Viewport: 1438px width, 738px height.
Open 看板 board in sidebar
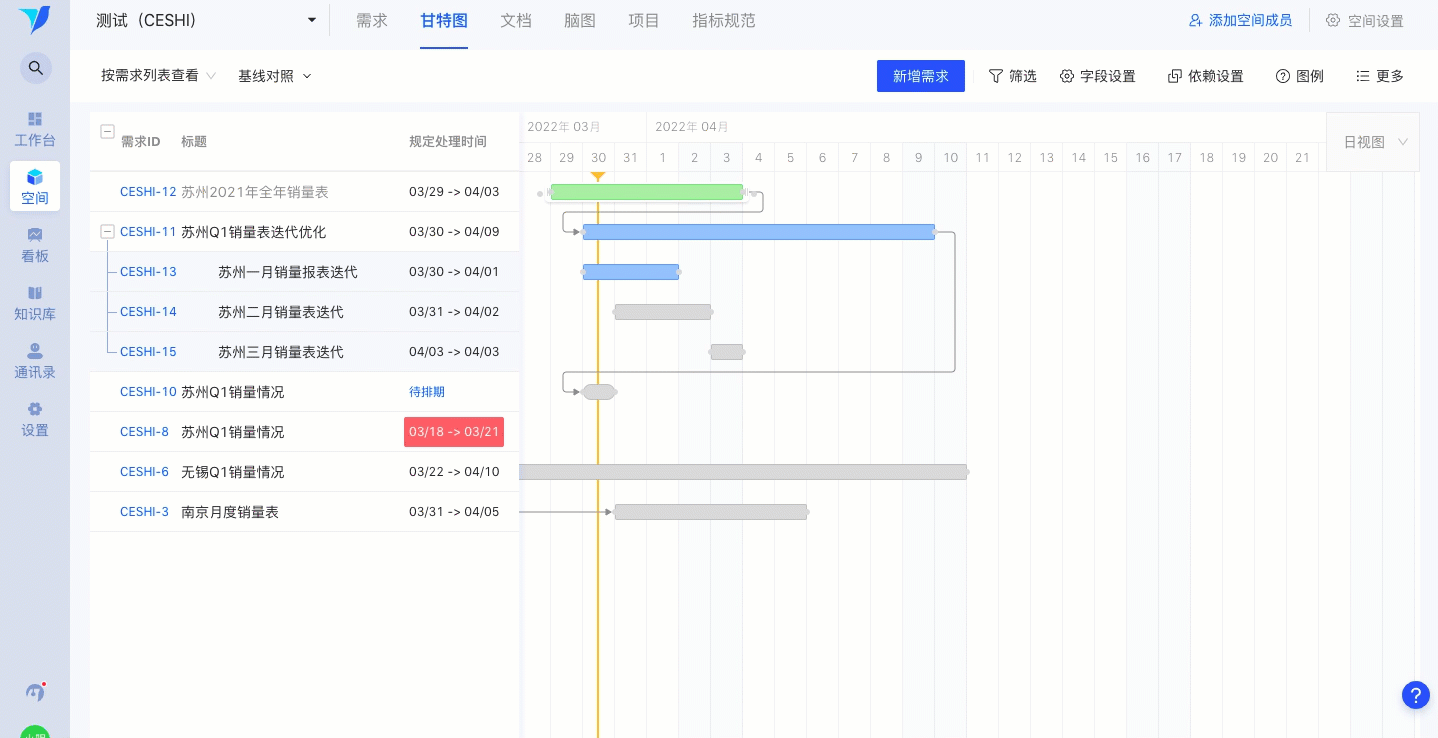35,245
